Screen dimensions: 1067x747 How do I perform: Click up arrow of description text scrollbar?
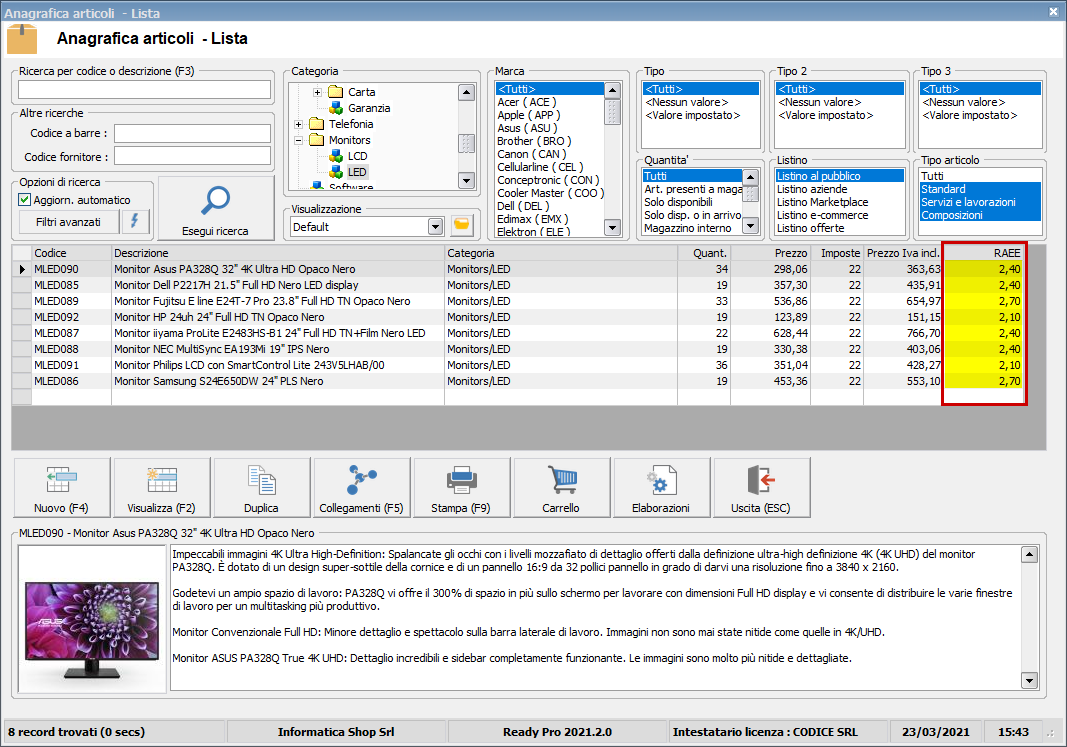(1030, 554)
